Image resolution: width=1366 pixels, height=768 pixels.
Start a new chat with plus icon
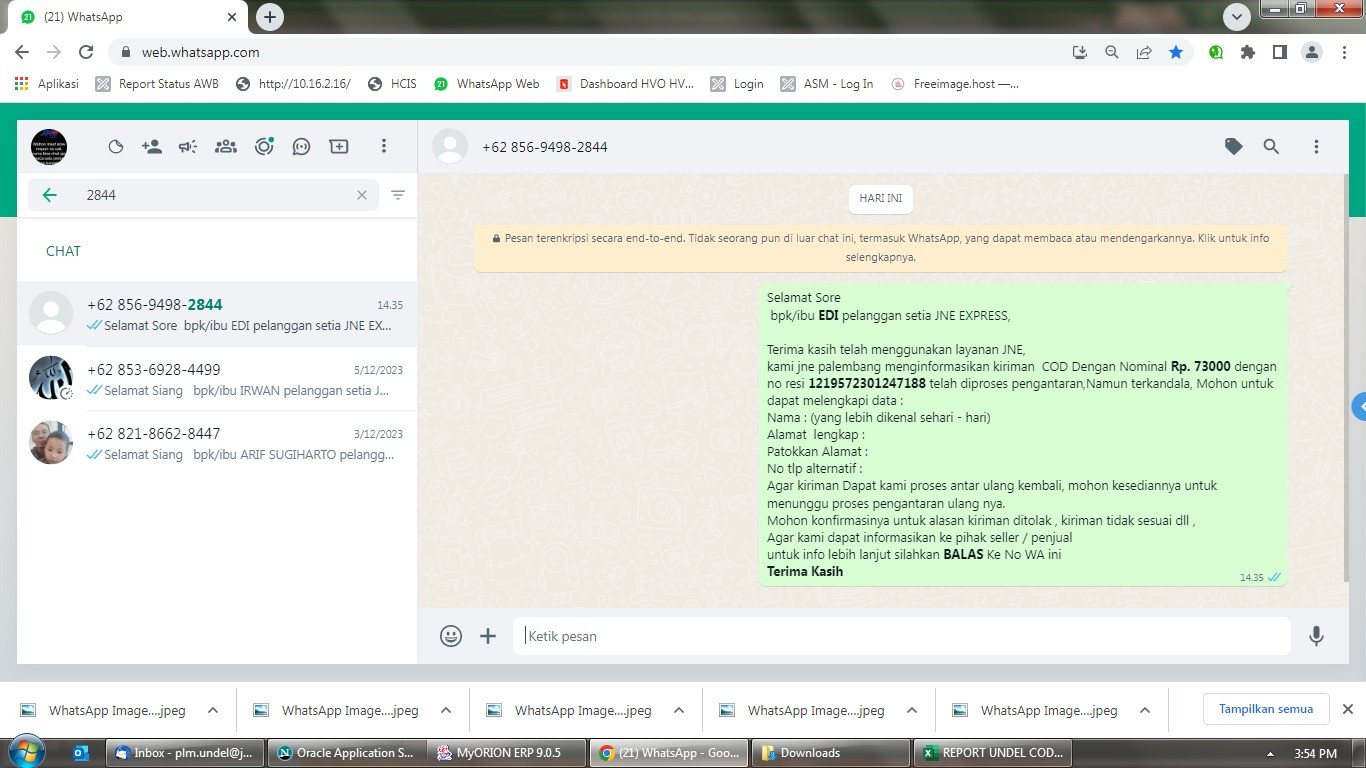339,147
